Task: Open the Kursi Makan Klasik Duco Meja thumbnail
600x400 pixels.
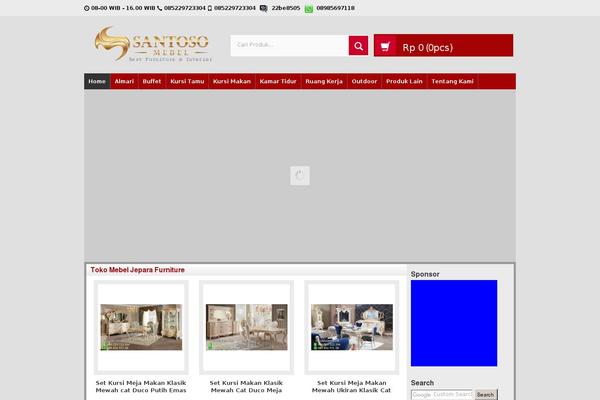Action: click(246, 327)
